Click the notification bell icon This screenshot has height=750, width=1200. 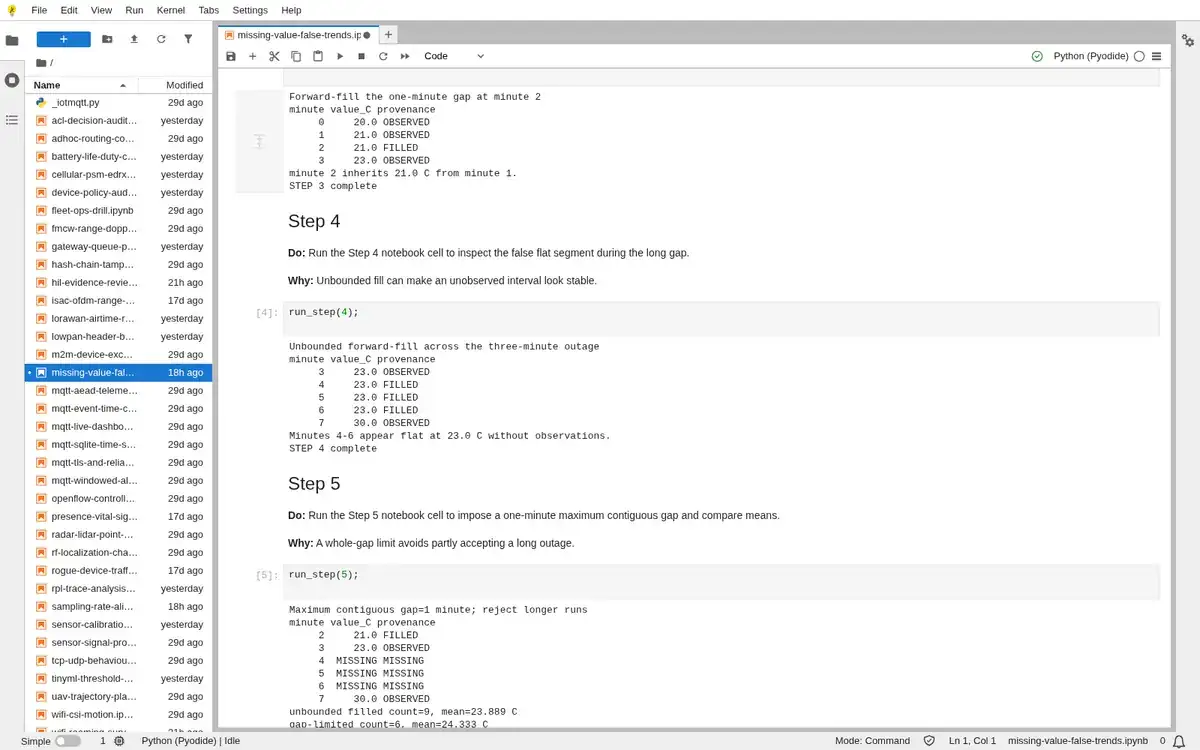1179,741
